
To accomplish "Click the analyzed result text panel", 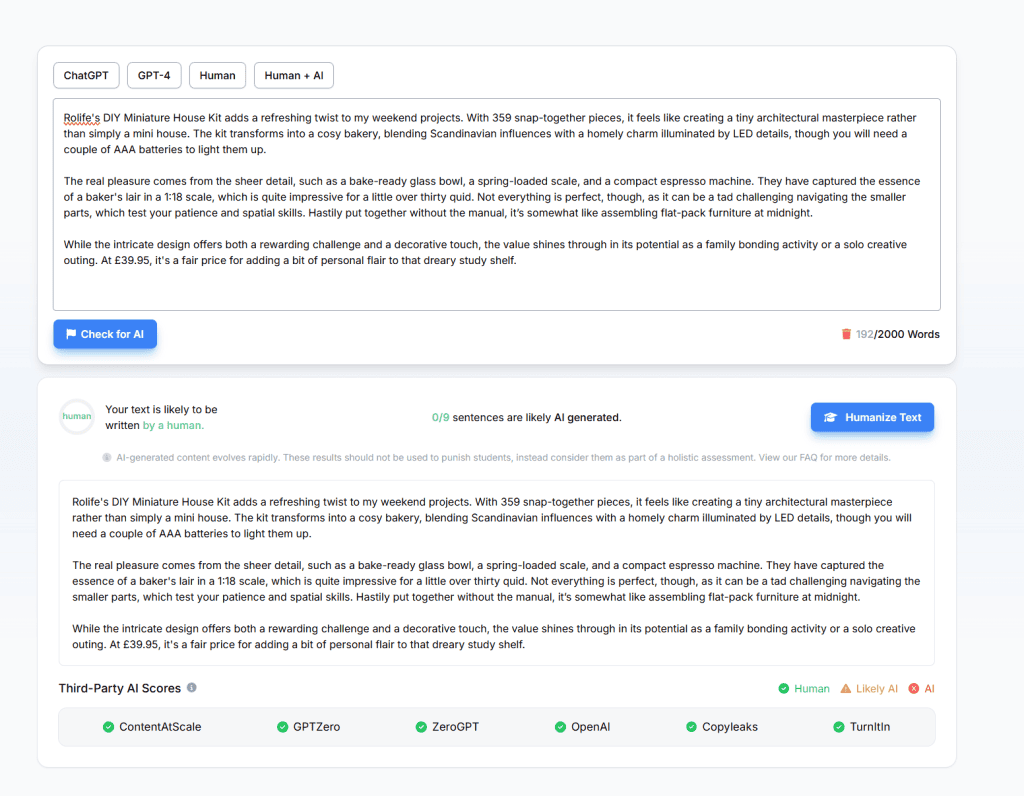I will (x=497, y=573).
